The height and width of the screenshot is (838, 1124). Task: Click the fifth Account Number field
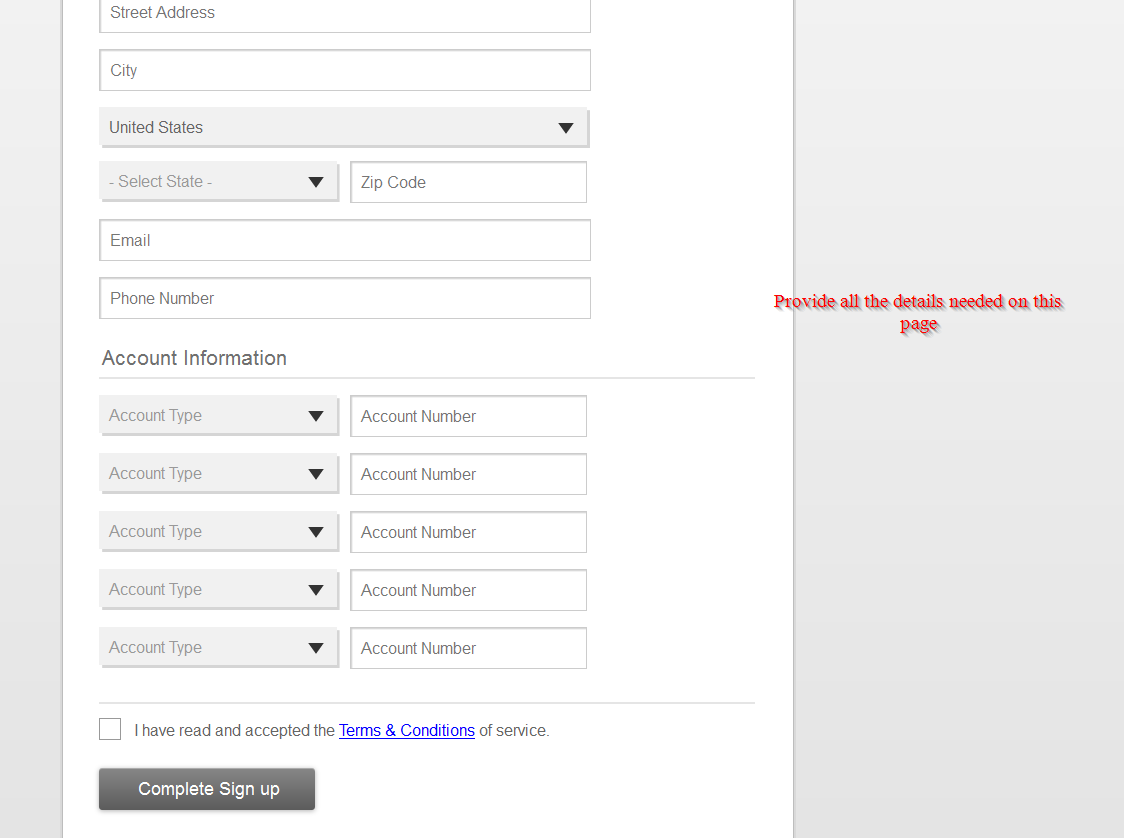[x=468, y=648]
